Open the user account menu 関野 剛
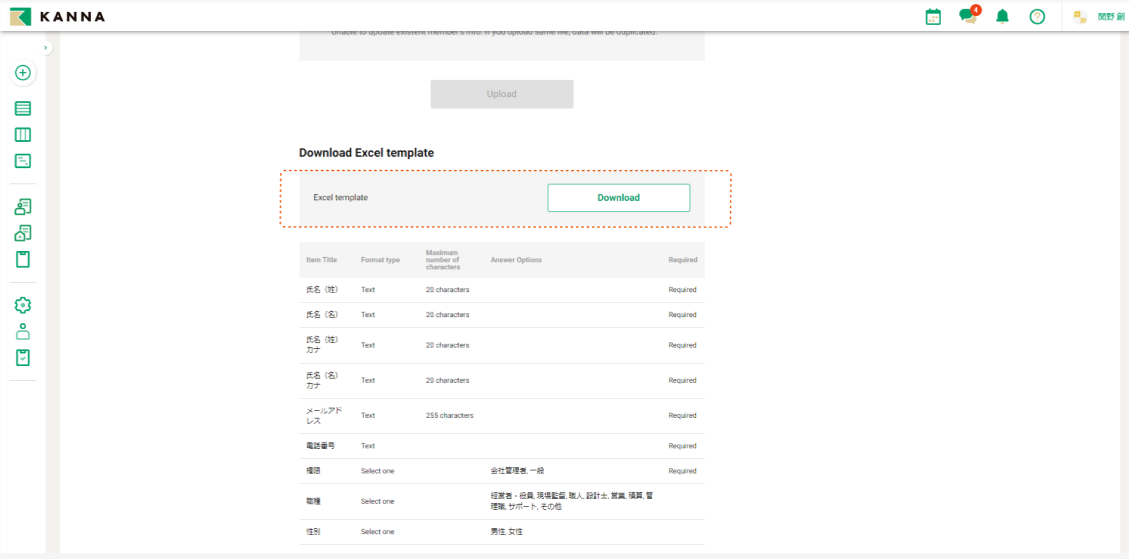 pos(1098,17)
